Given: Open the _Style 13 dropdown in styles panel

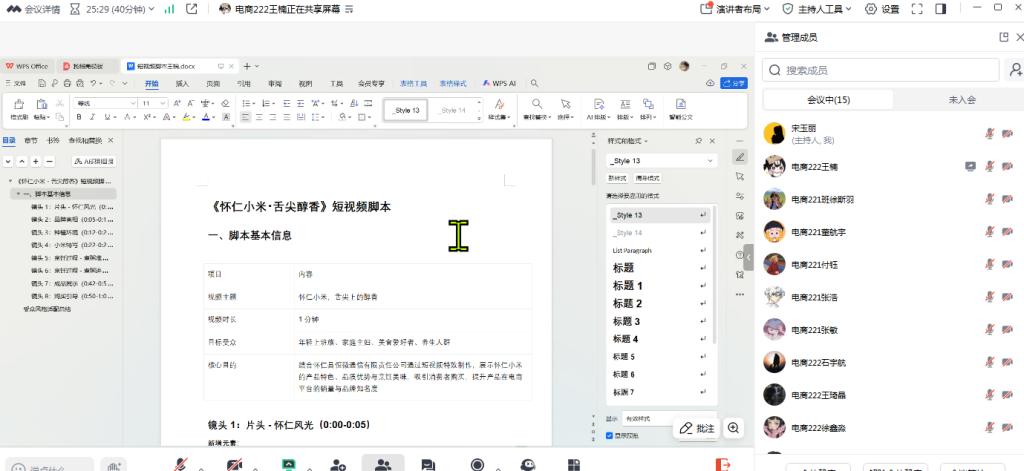Looking at the screenshot, I should pyautogui.click(x=711, y=160).
